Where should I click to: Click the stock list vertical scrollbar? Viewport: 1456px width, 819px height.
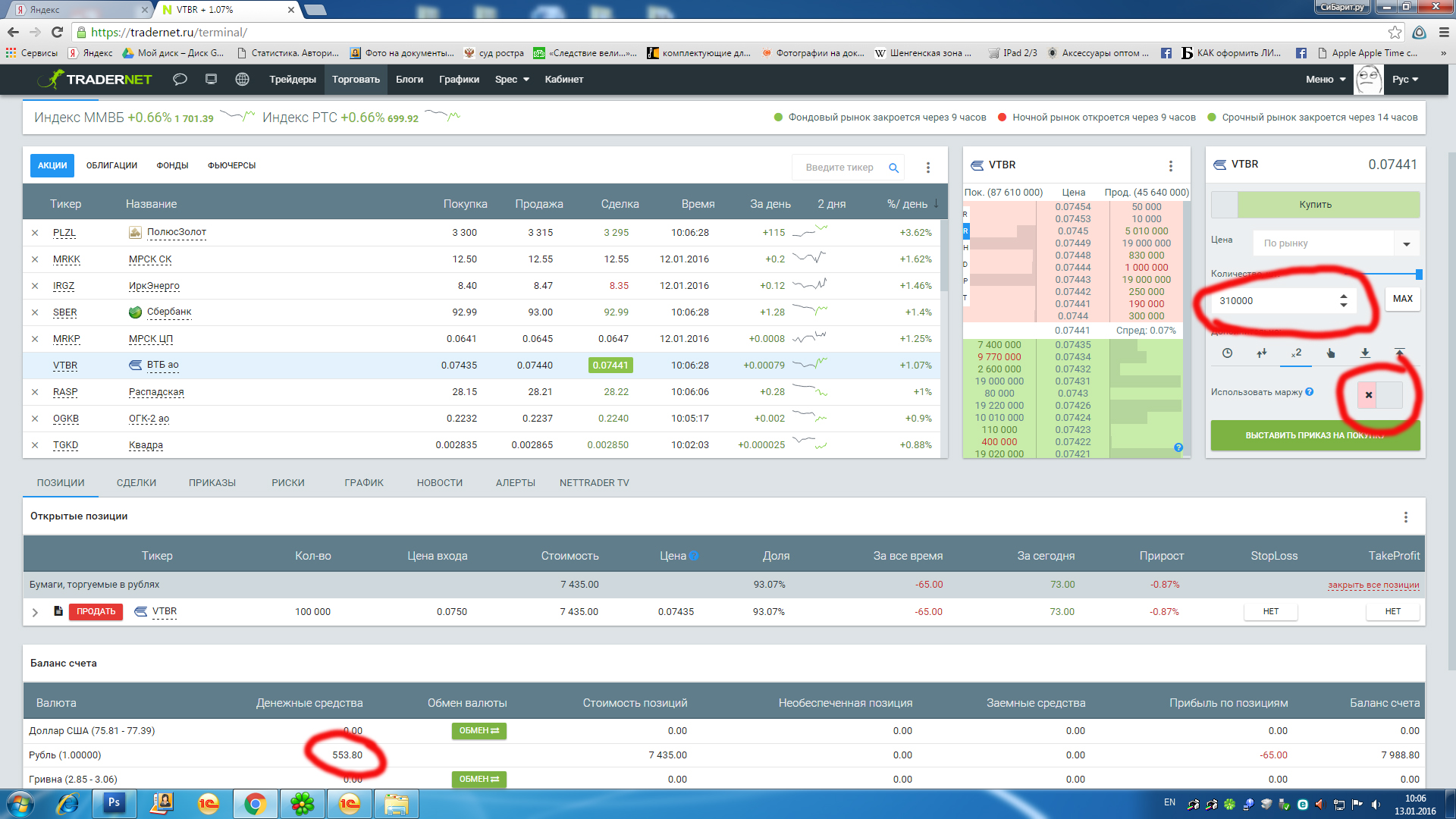[x=944, y=256]
